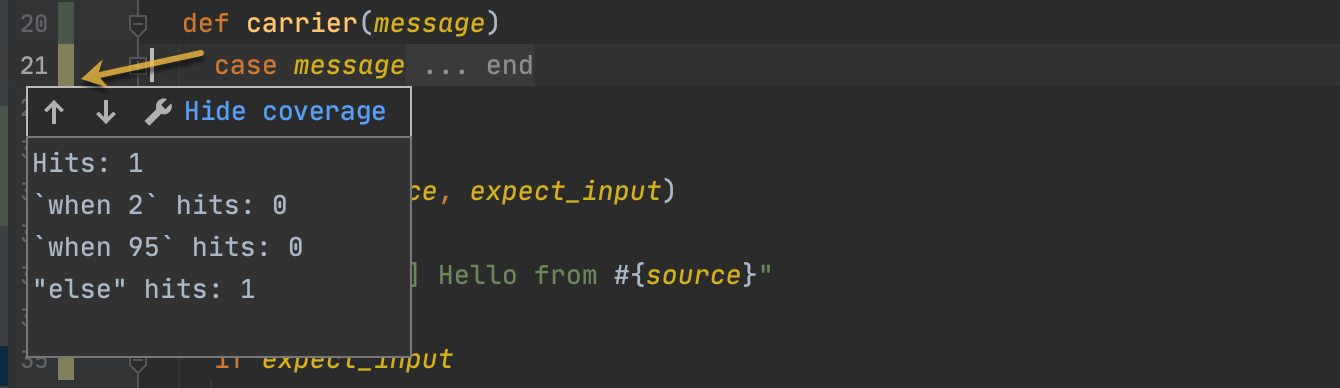Viewport: 1340px width, 388px height.
Task: Click the '`when 95` hits: 0' entry
Action: coord(168,248)
